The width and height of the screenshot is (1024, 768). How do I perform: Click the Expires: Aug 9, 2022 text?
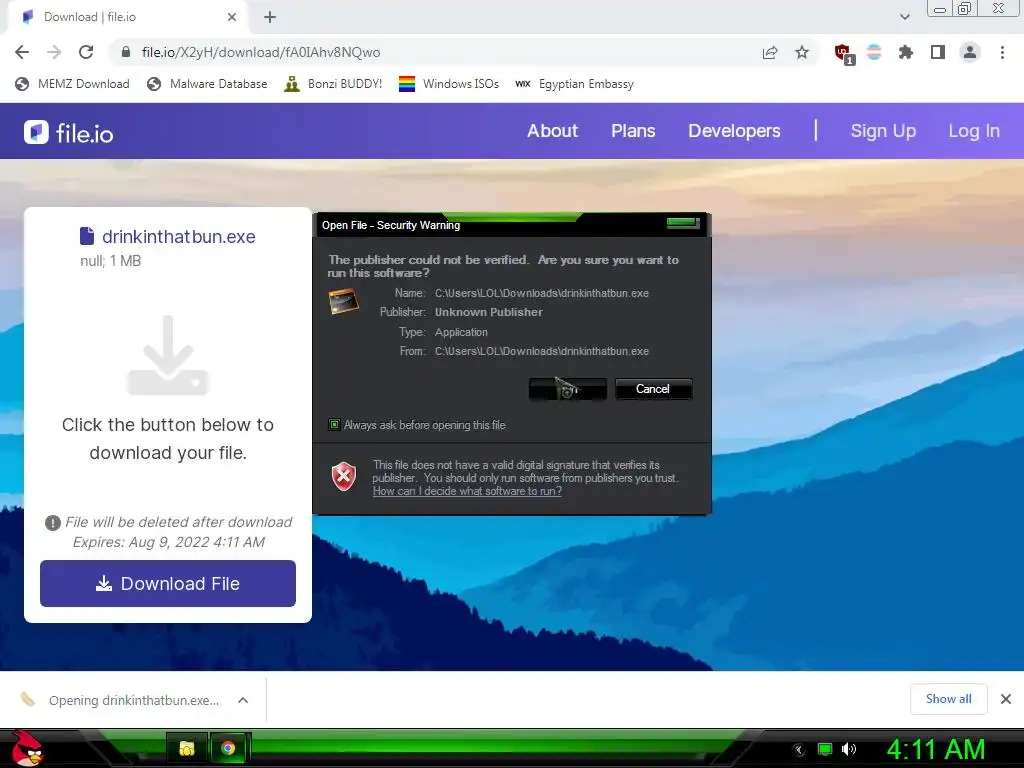point(168,542)
